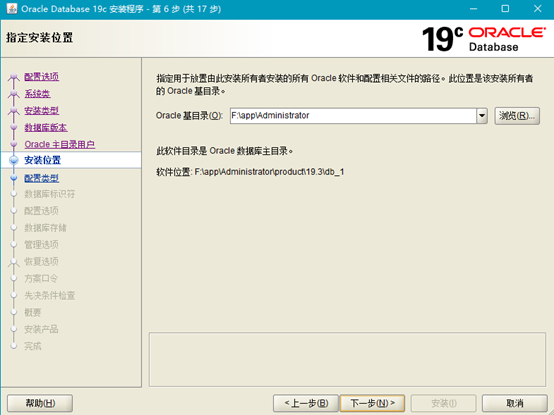Open help with 帮助(H) button
Viewport: 554px width, 415px height.
click(40, 403)
